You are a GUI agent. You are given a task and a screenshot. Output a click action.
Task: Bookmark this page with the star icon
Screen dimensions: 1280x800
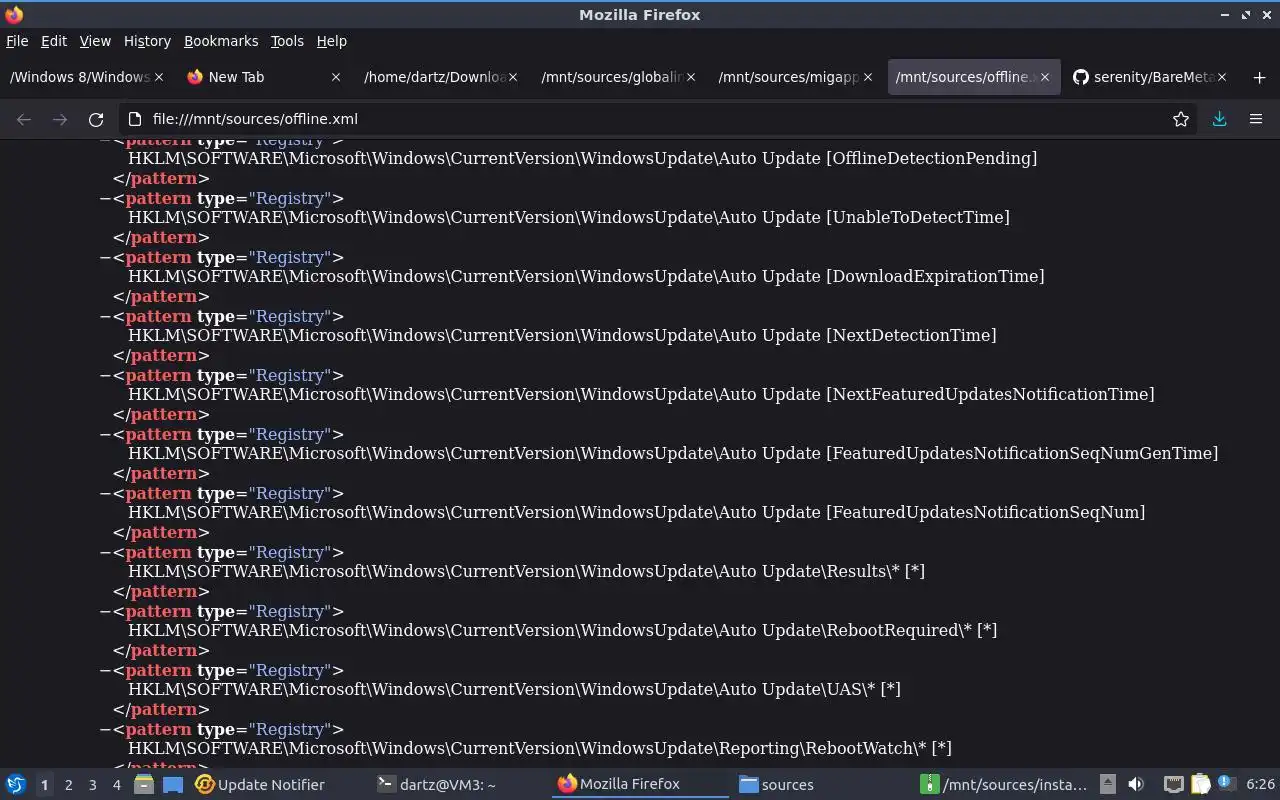1181,119
